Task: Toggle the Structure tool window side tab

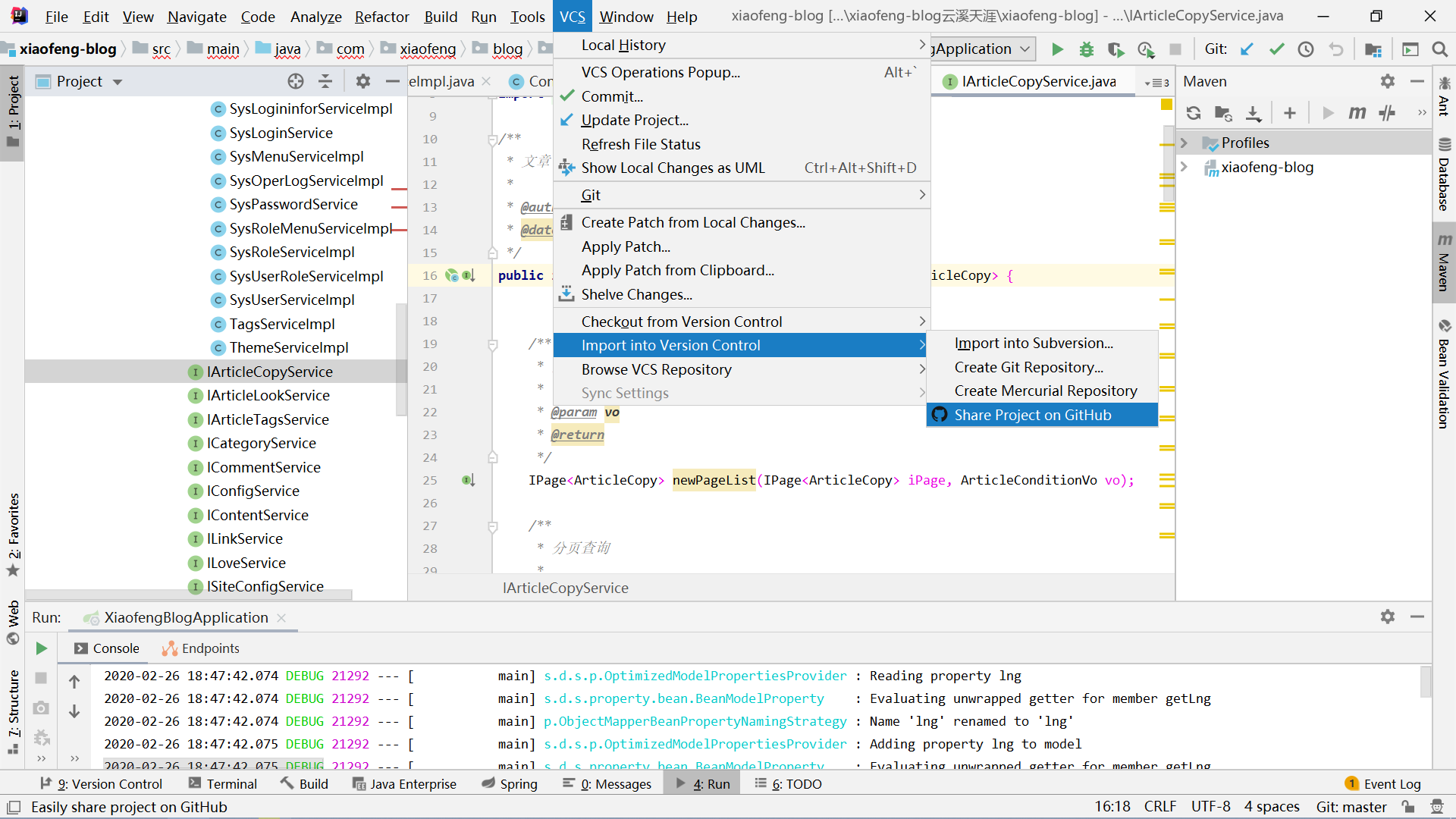Action: coord(13,711)
